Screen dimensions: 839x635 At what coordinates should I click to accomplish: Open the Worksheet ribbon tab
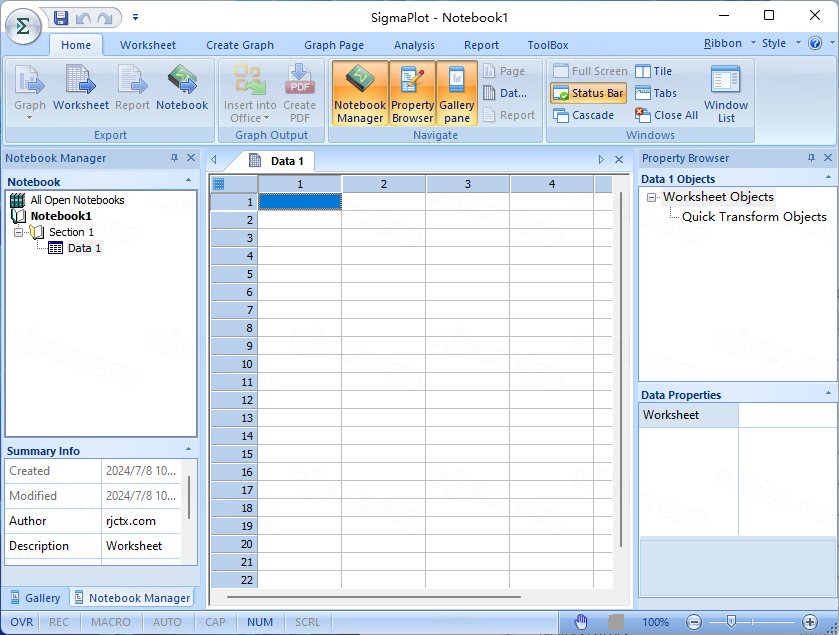148,45
